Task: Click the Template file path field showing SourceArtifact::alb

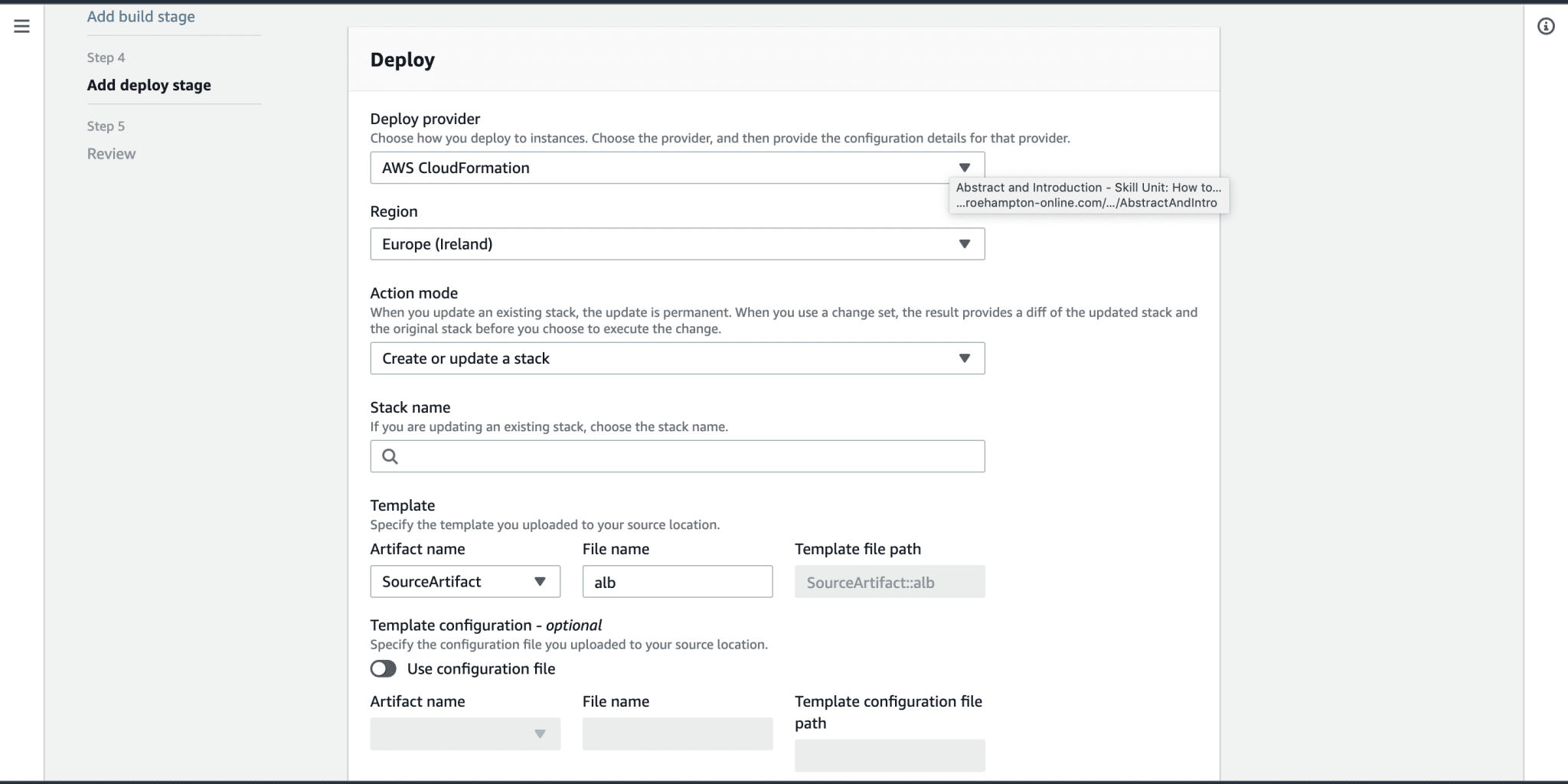Action: [x=889, y=582]
